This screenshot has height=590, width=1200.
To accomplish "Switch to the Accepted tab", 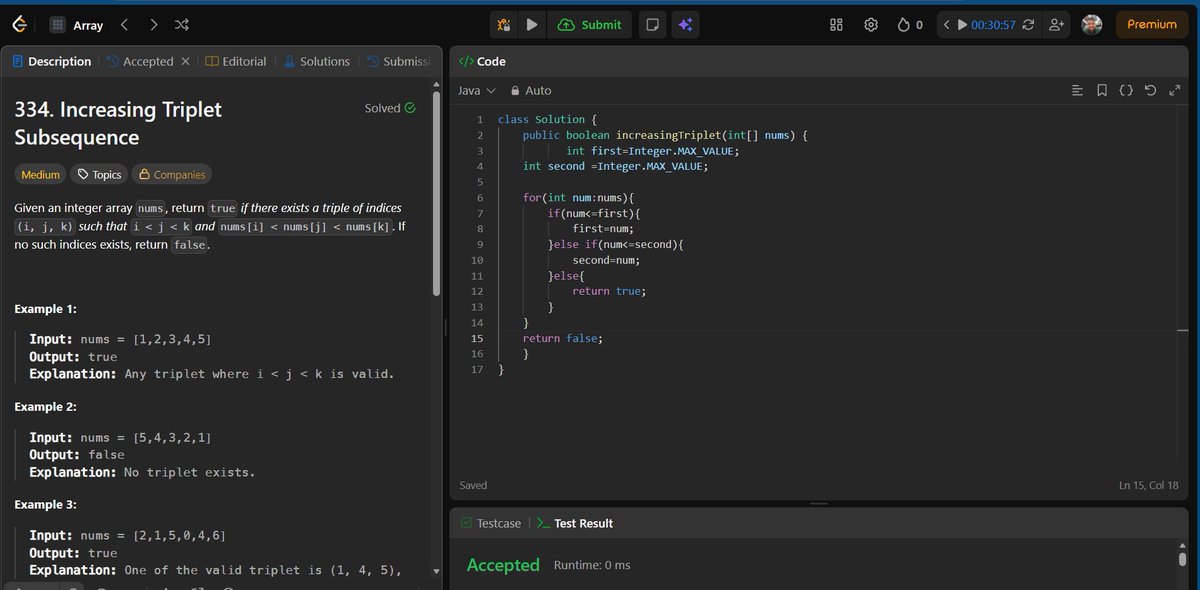I will point(140,61).
